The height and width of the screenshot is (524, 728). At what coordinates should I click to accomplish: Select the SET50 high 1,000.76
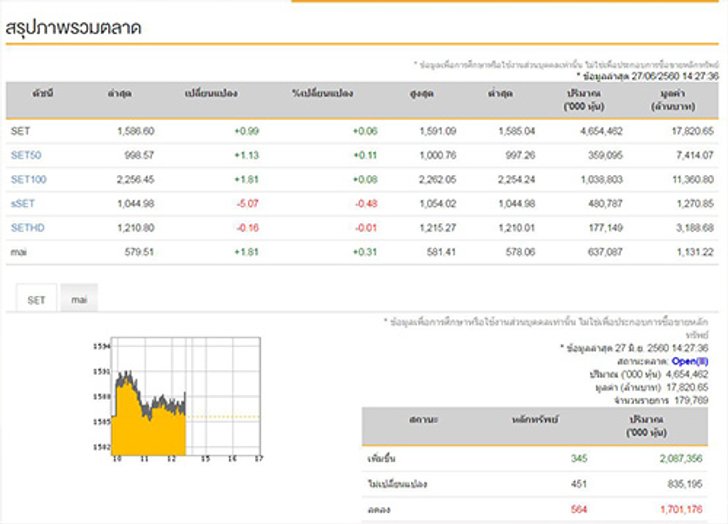pos(438,155)
